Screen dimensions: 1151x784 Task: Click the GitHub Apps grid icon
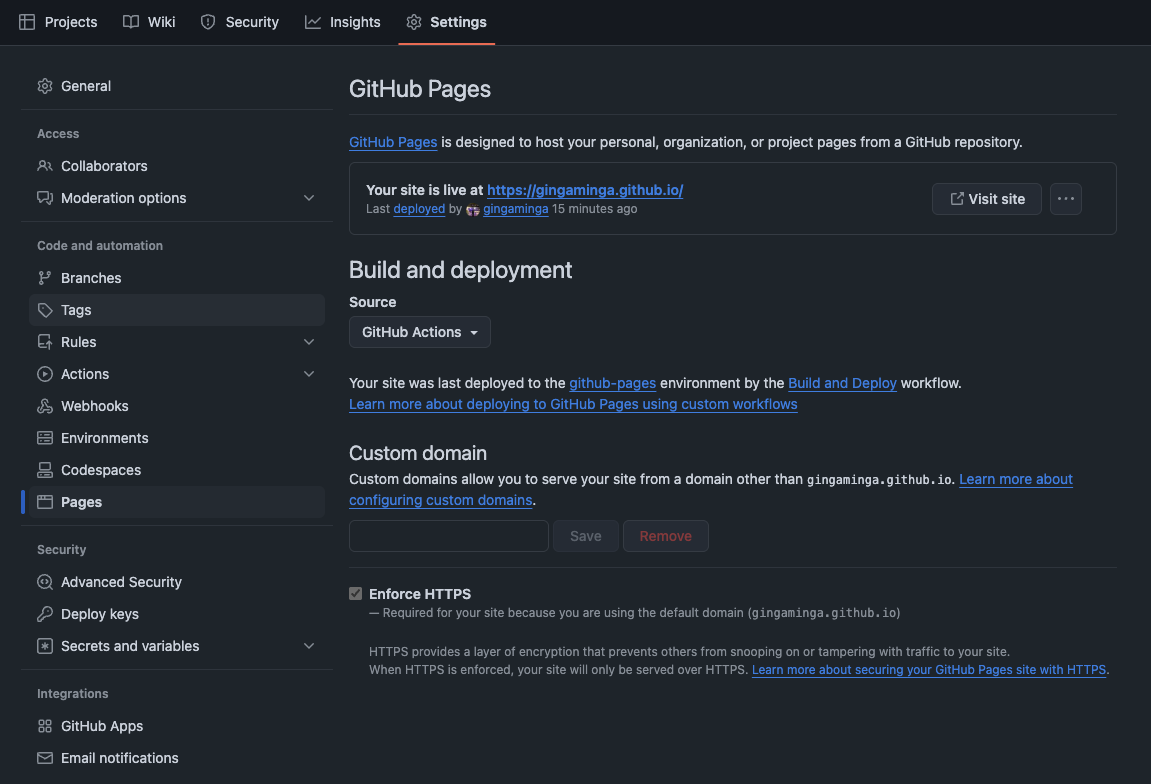[45, 726]
